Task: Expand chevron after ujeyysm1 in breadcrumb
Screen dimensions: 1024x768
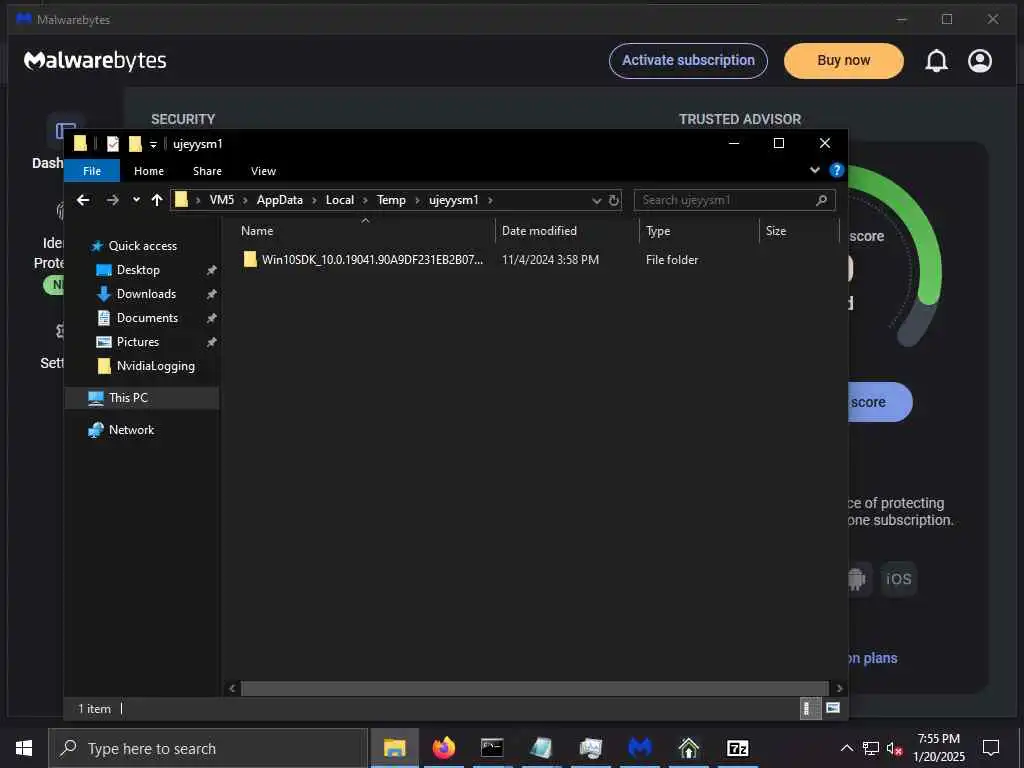Action: click(490, 200)
